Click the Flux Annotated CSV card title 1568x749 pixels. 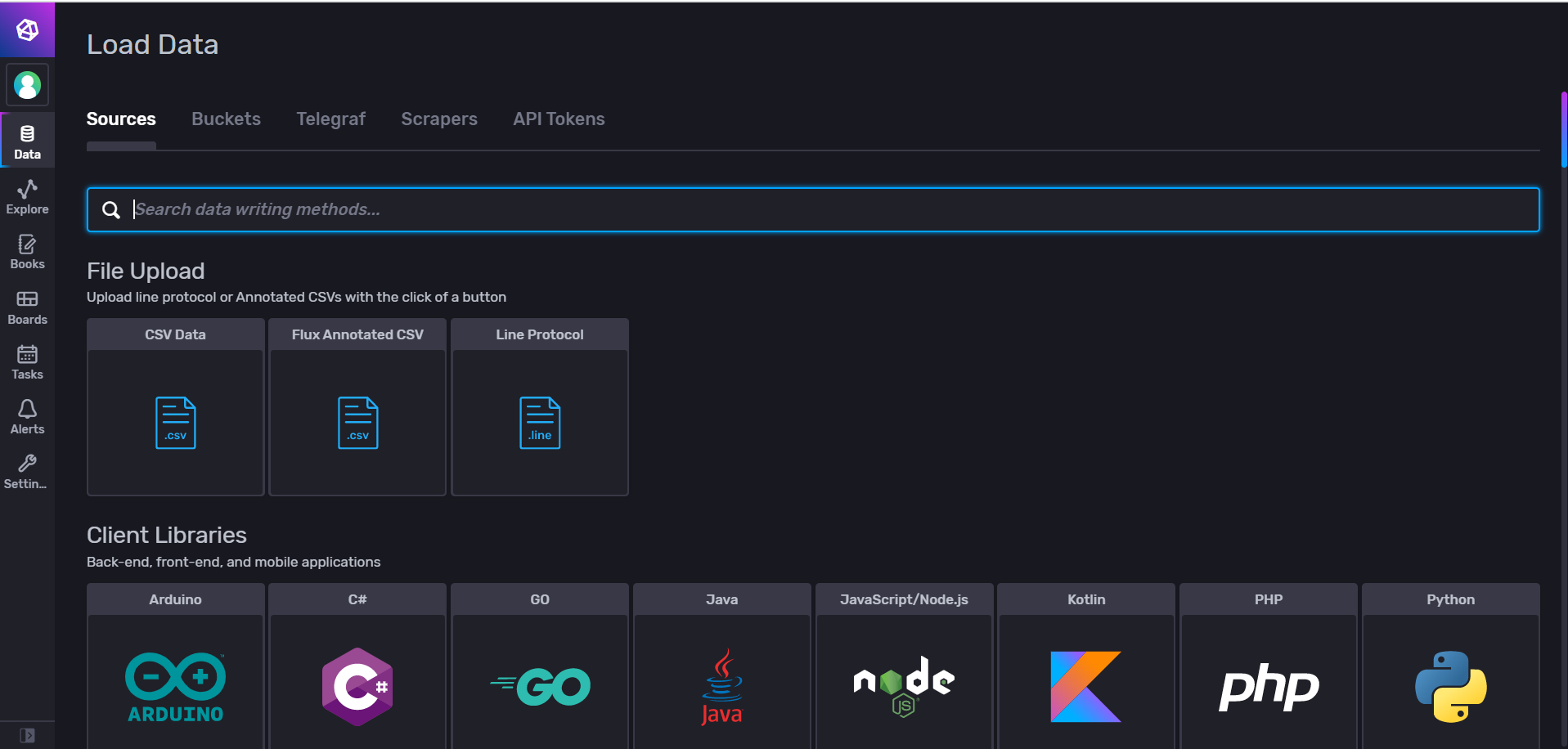click(x=357, y=334)
